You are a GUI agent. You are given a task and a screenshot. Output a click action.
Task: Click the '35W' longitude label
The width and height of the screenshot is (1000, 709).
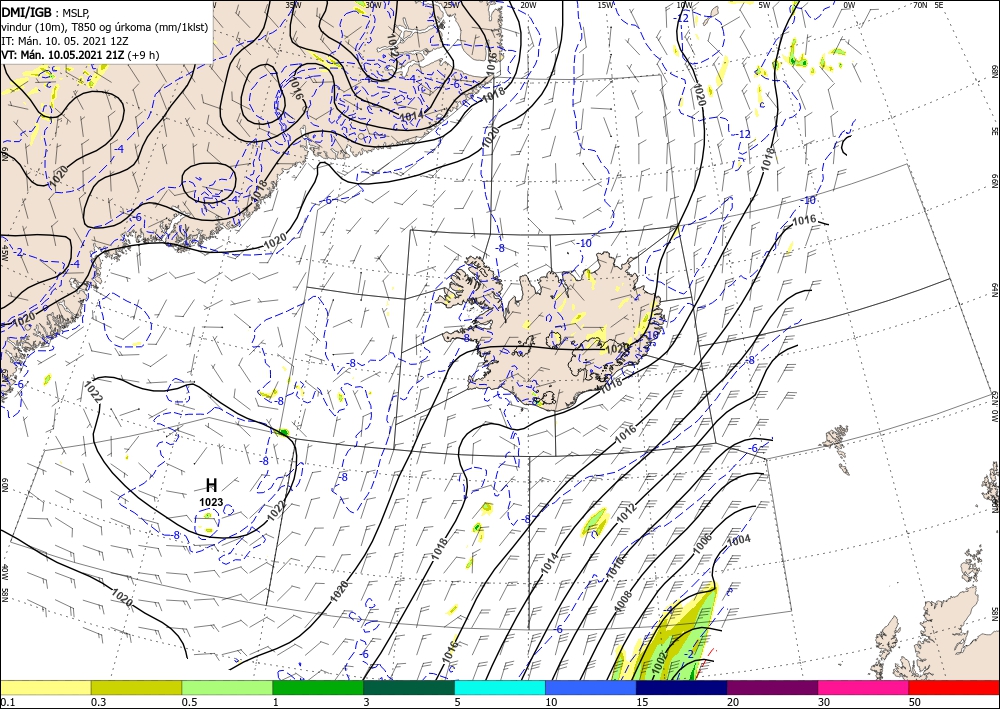293,5
